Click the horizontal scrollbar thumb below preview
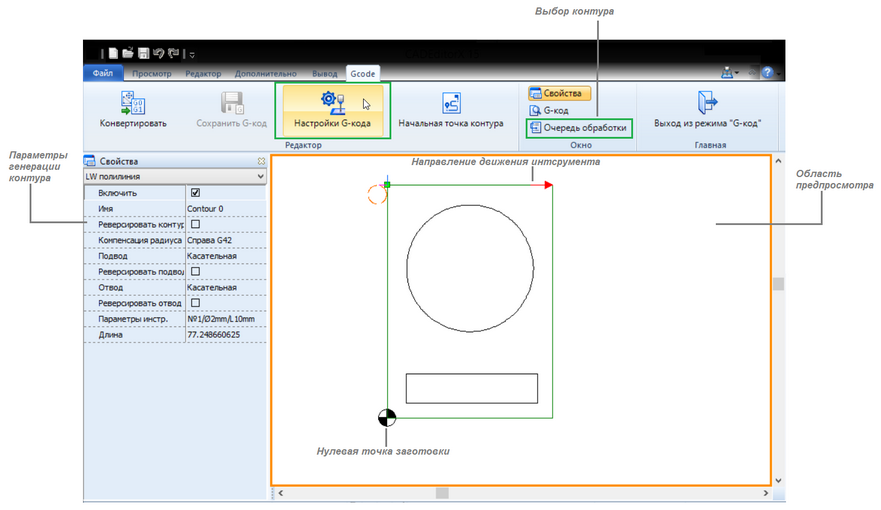Screen dimensions: 881x510 click(x=442, y=493)
